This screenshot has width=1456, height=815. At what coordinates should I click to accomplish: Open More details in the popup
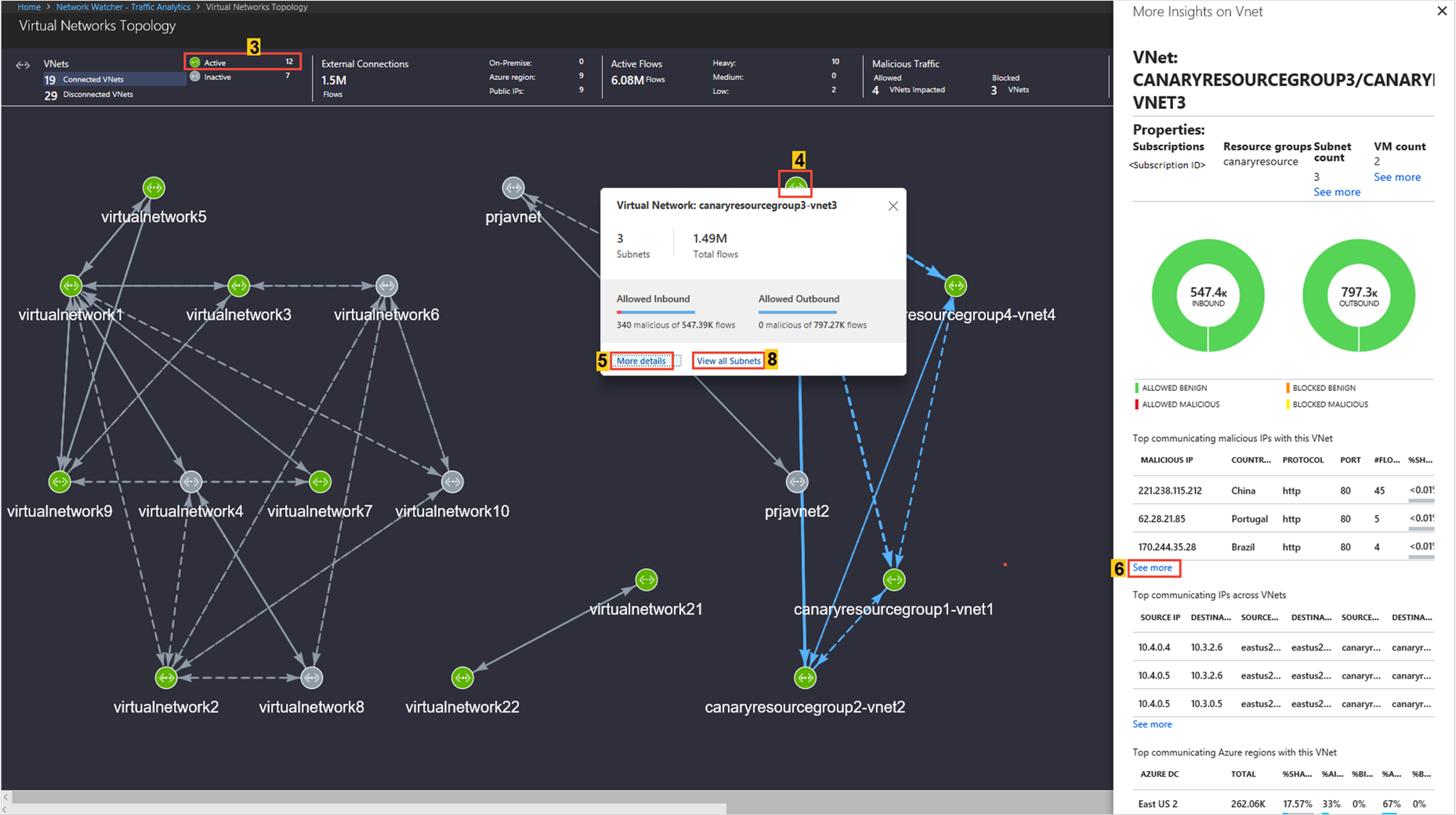pyautogui.click(x=641, y=361)
